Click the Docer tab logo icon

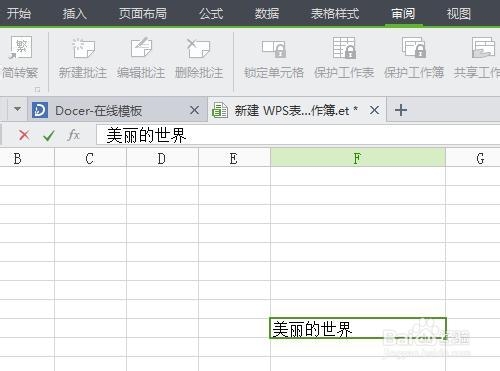pos(40,110)
